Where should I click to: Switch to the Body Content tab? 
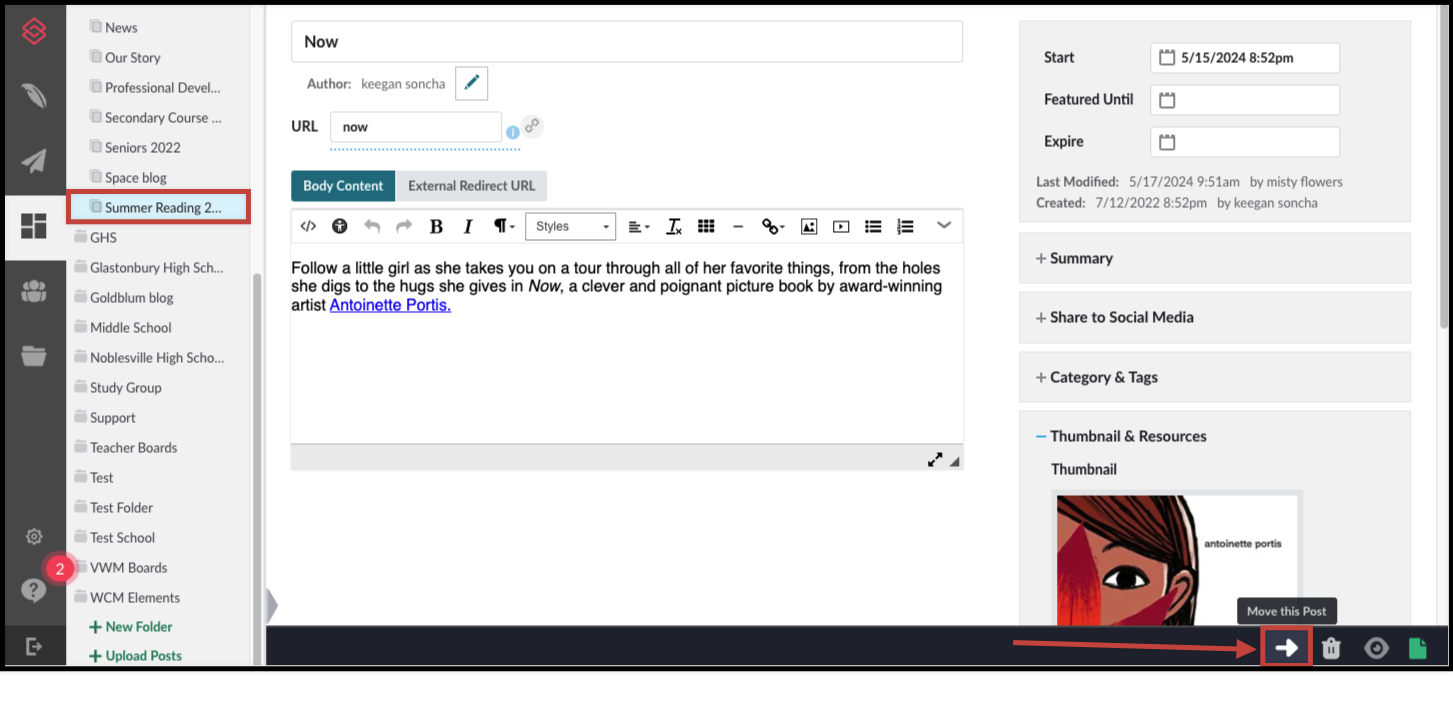point(343,186)
